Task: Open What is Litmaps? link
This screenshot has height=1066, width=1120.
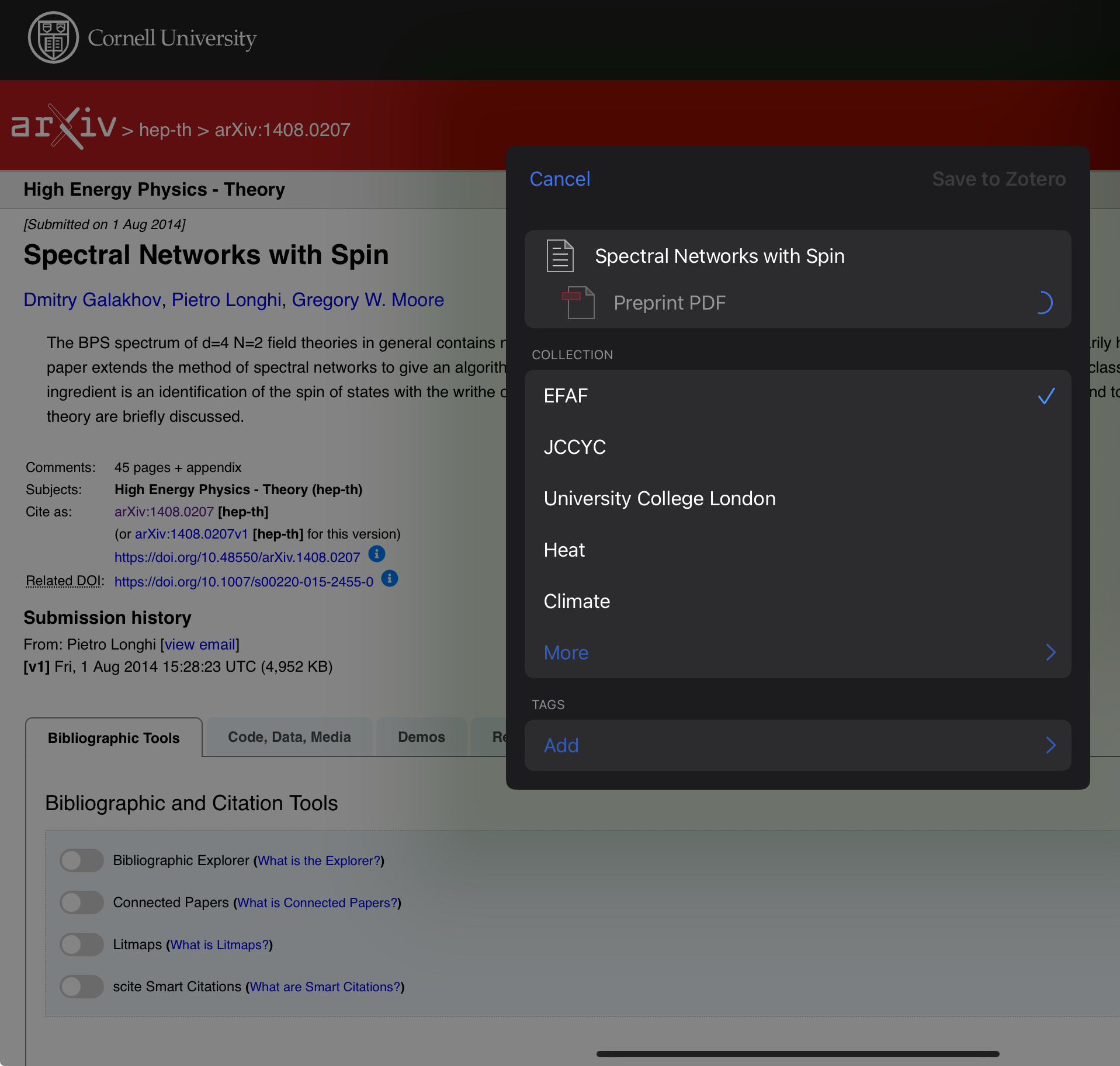Action: point(220,945)
